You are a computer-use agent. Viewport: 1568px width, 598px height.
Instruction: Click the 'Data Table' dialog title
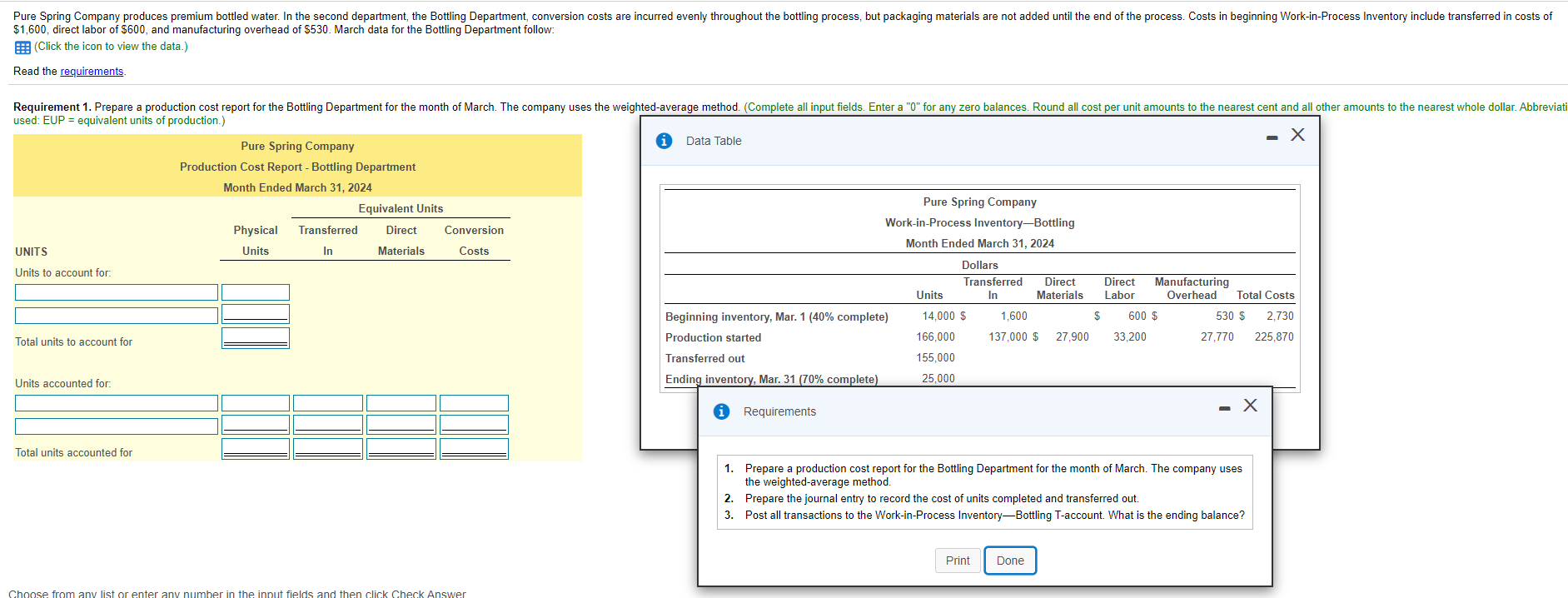pyautogui.click(x=714, y=141)
